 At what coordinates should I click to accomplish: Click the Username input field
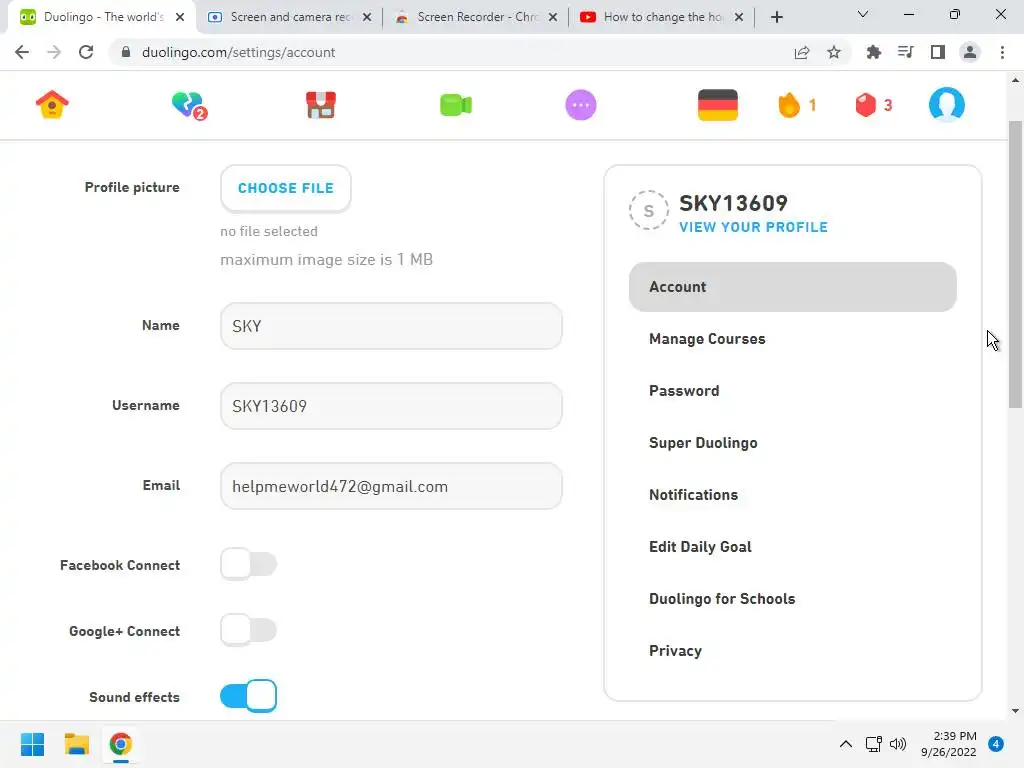(x=391, y=406)
